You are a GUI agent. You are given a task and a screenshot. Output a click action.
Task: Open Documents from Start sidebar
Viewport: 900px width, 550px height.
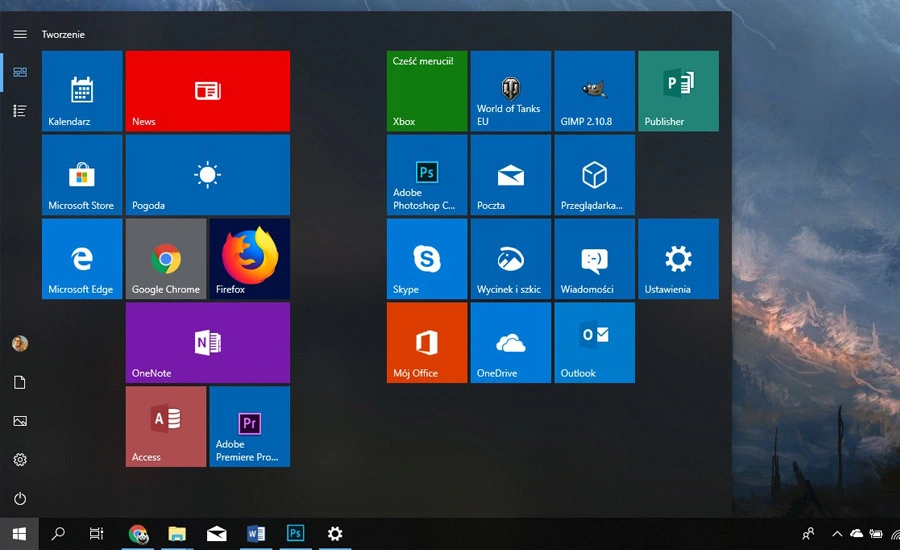point(20,382)
